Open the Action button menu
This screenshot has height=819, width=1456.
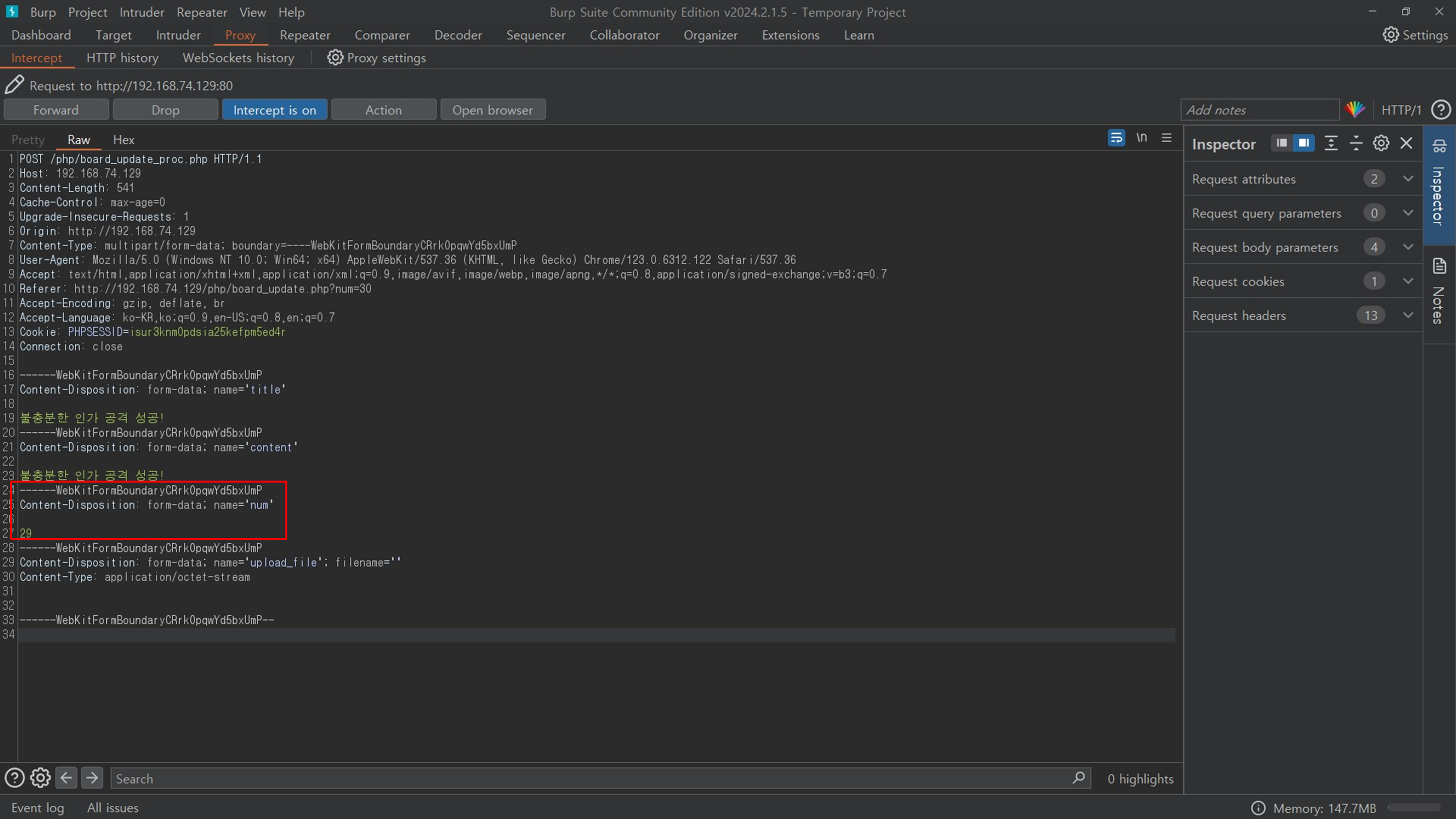(383, 110)
